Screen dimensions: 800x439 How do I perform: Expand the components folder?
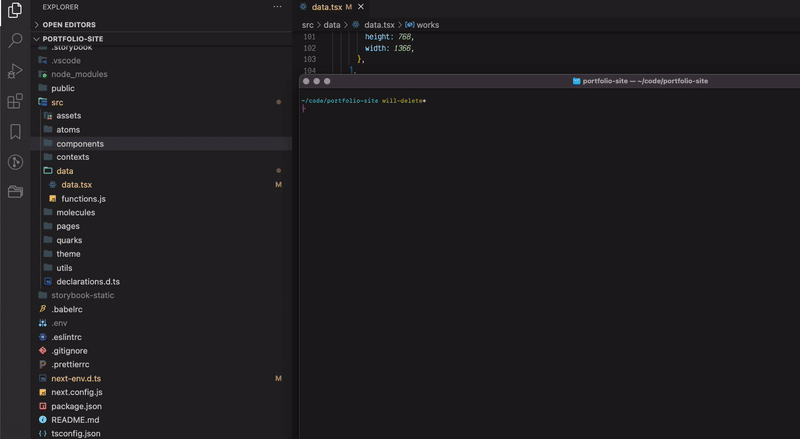[79, 144]
